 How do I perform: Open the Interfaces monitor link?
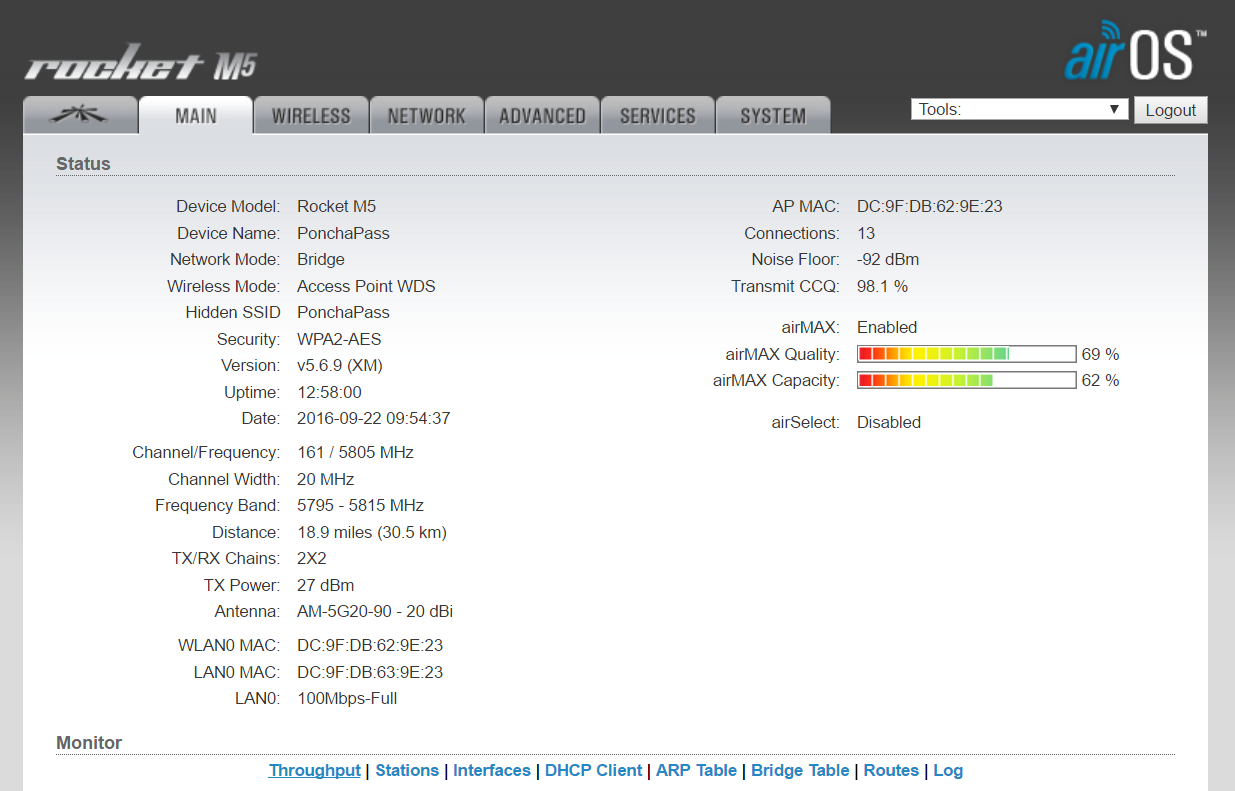point(492,770)
